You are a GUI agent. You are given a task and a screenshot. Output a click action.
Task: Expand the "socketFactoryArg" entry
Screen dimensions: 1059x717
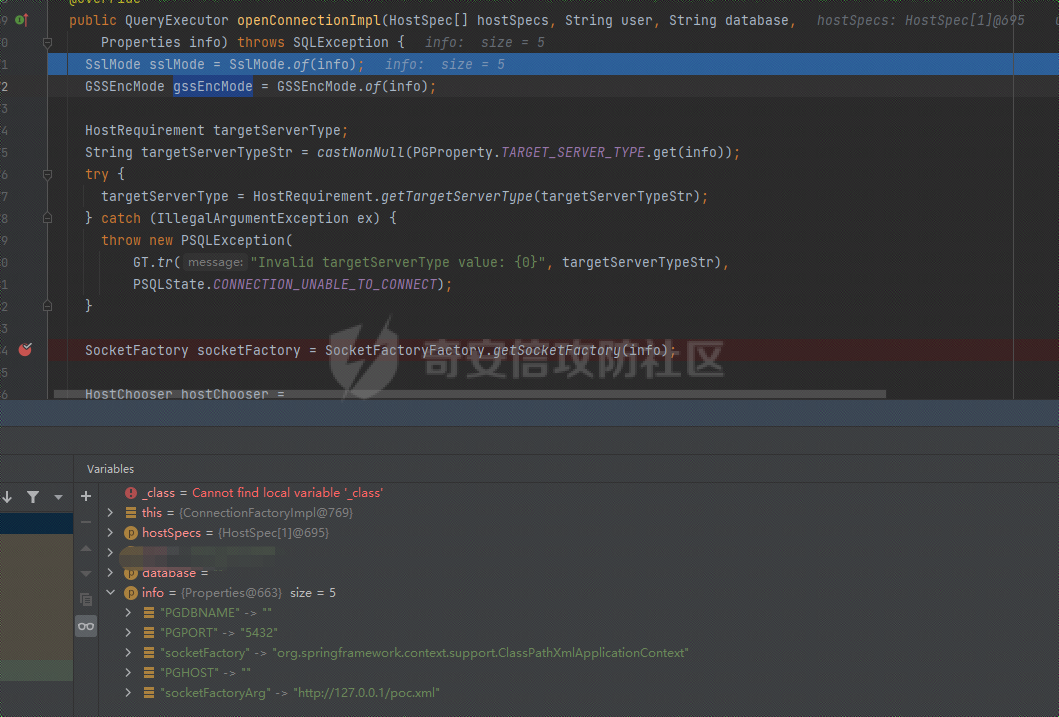[128, 693]
